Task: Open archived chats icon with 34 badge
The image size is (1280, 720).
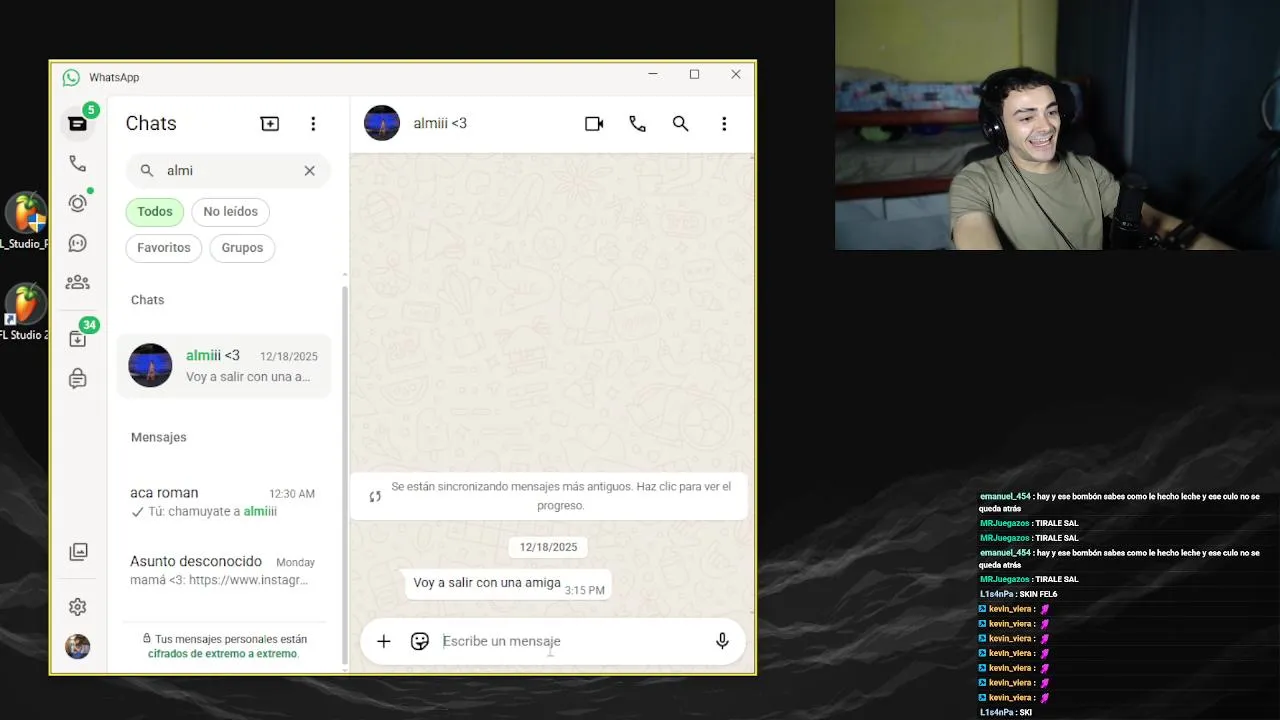Action: click(77, 338)
